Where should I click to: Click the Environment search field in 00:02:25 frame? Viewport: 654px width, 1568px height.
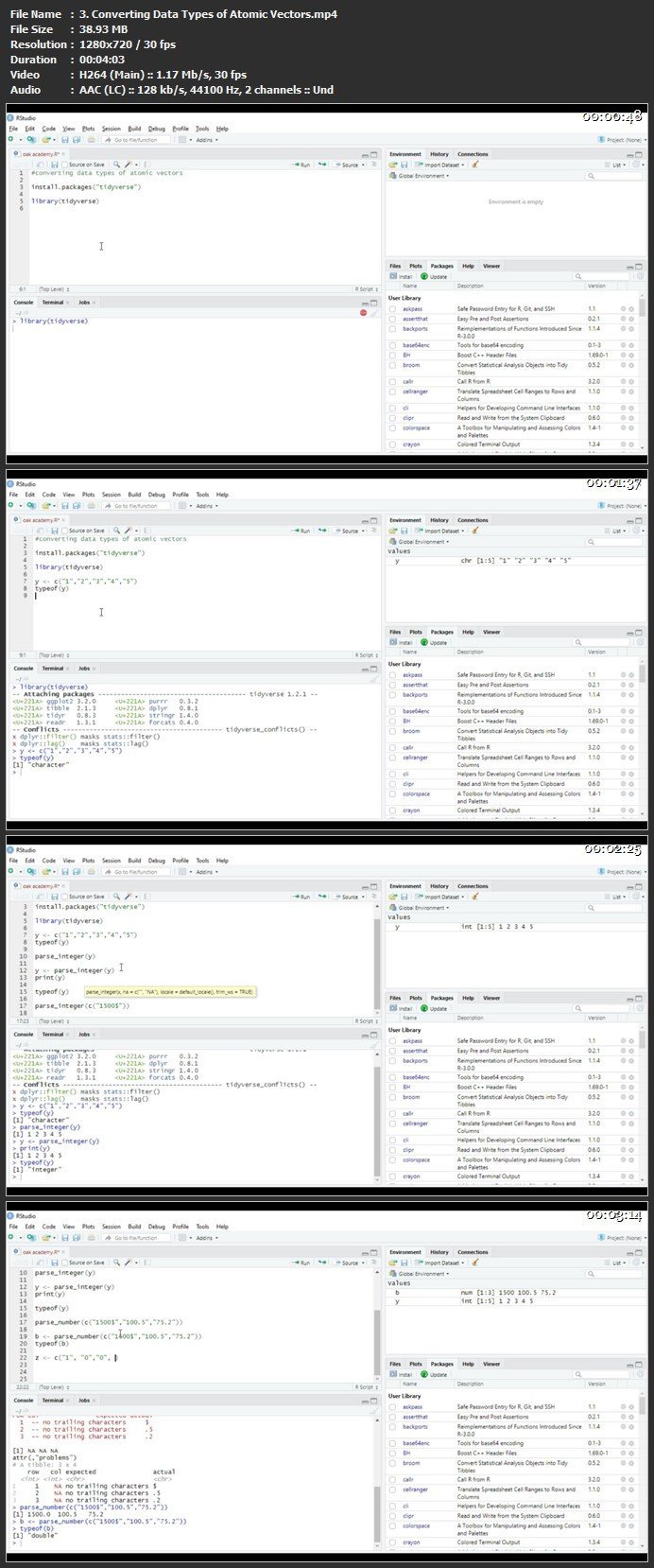point(616,908)
